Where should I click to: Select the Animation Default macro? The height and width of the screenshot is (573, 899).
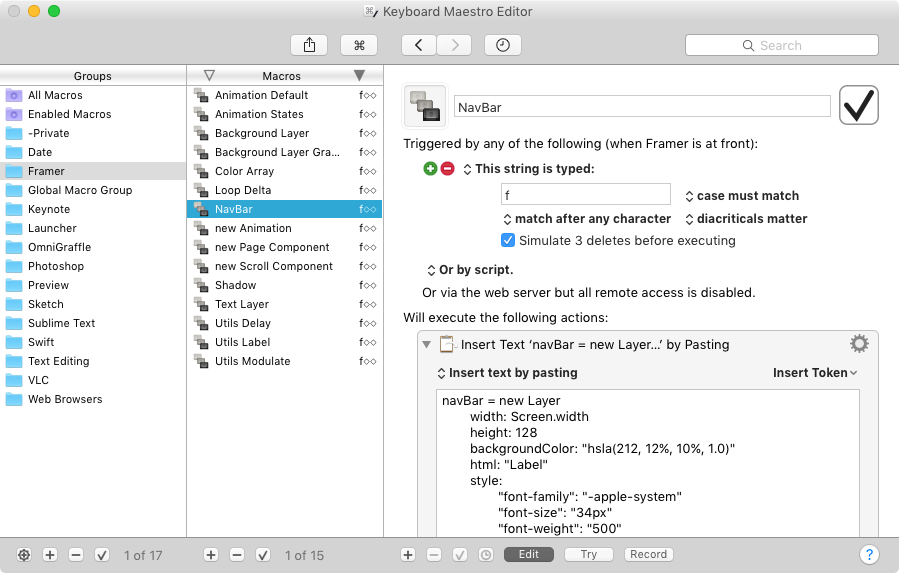285,95
